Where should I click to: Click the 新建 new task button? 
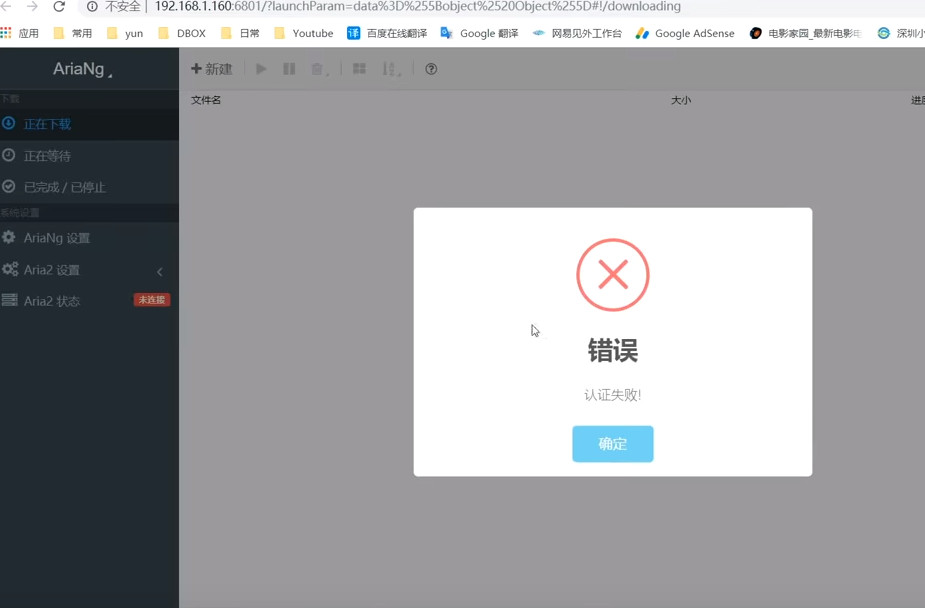click(212, 69)
